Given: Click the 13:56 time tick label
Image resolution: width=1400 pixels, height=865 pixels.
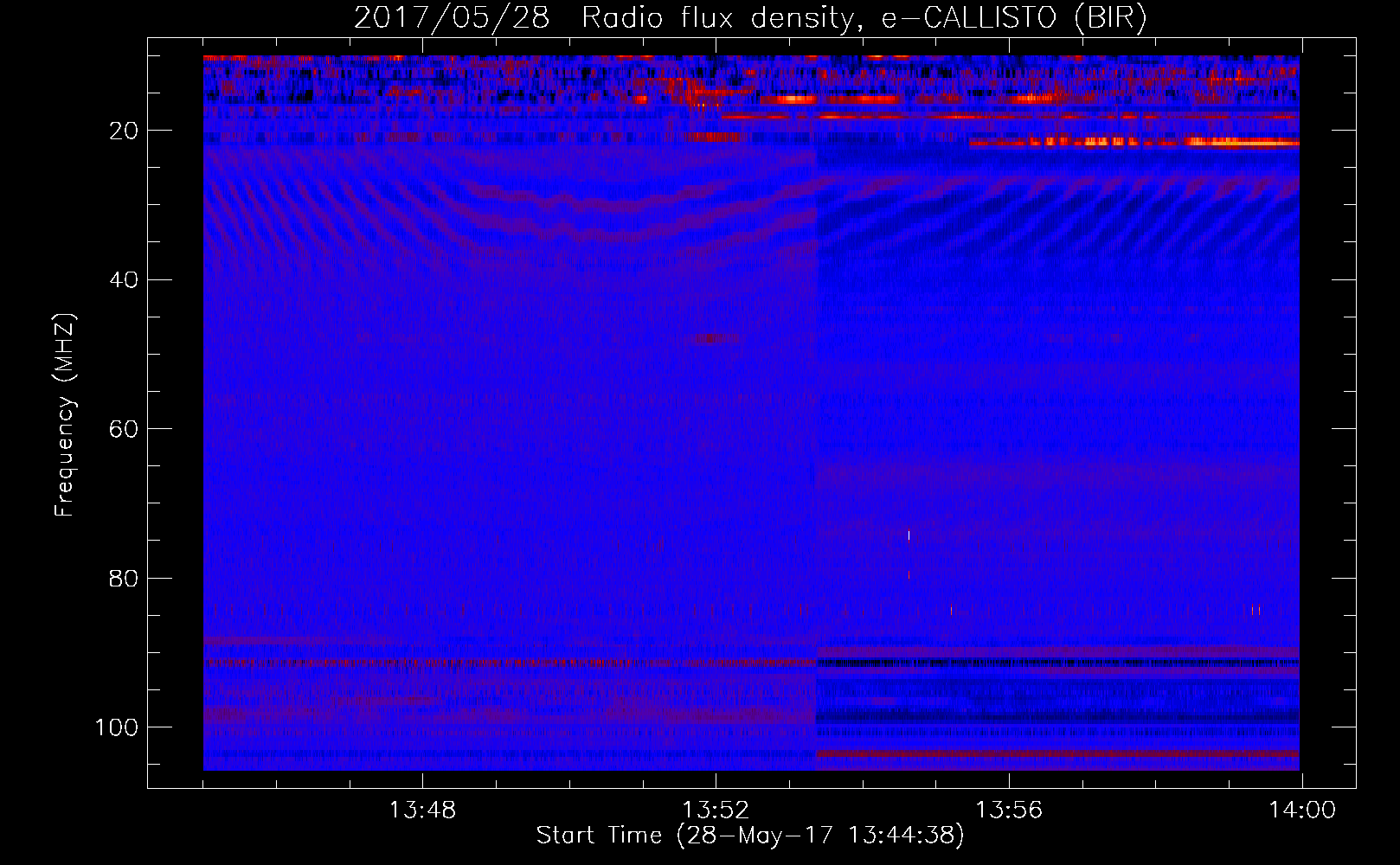Looking at the screenshot, I should coord(1009,811).
